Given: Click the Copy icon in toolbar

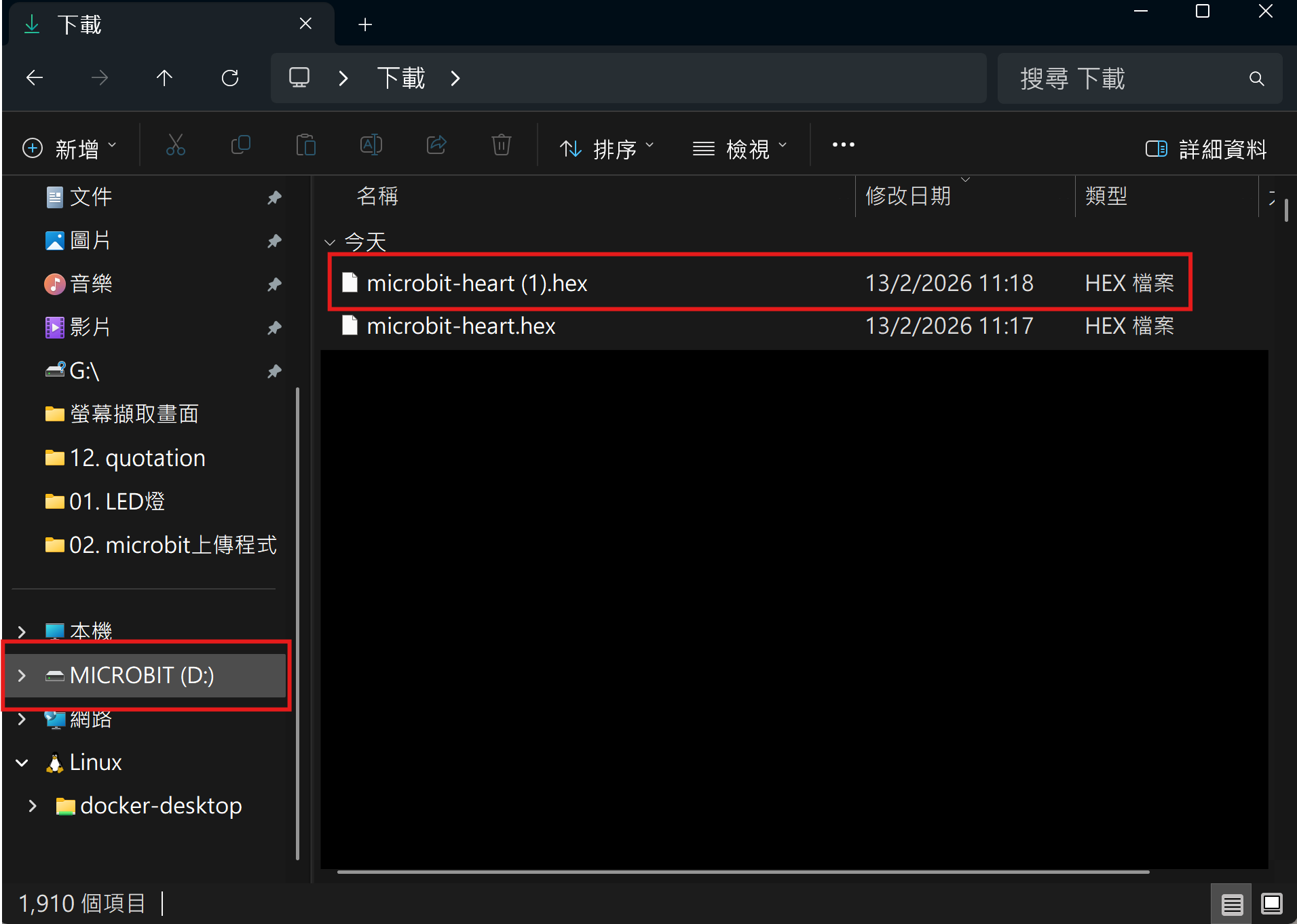Looking at the screenshot, I should tap(240, 146).
